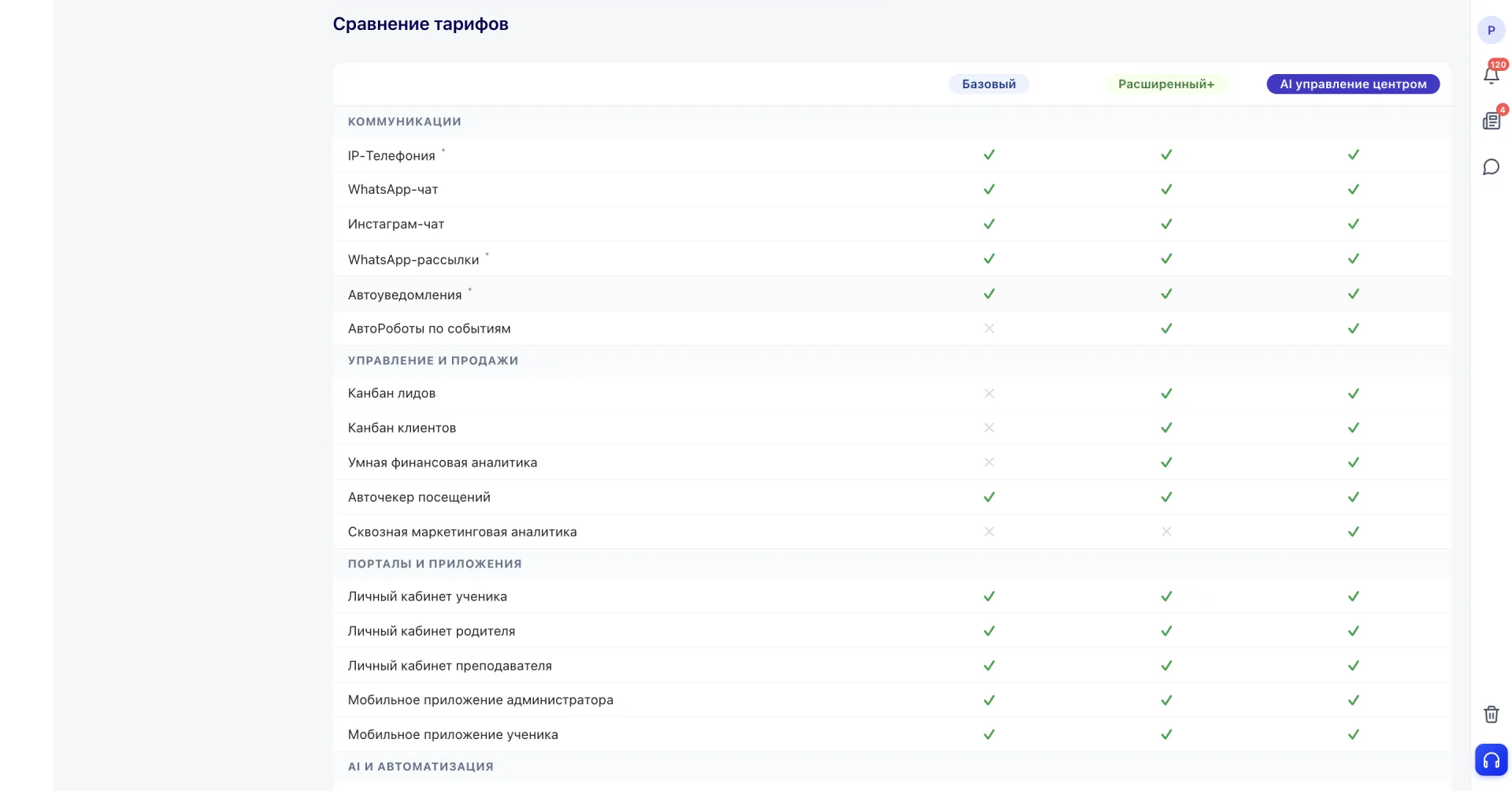
Task: Open the trash bin icon
Action: pyautogui.click(x=1491, y=714)
